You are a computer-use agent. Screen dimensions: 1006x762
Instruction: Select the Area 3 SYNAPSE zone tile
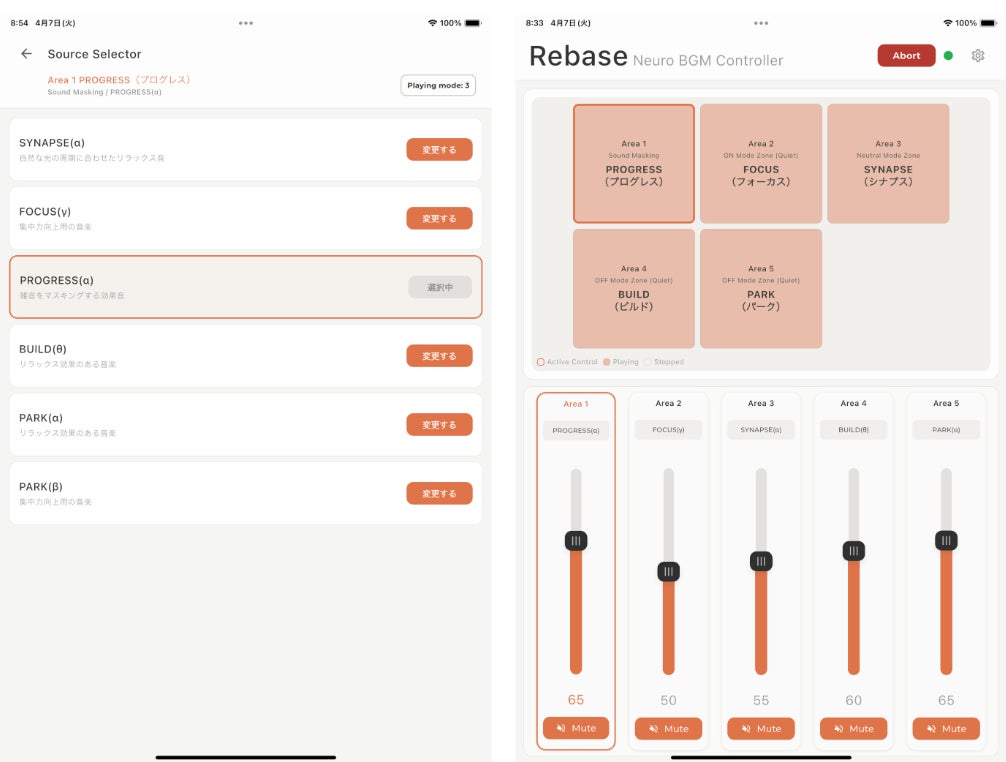[x=888, y=164]
